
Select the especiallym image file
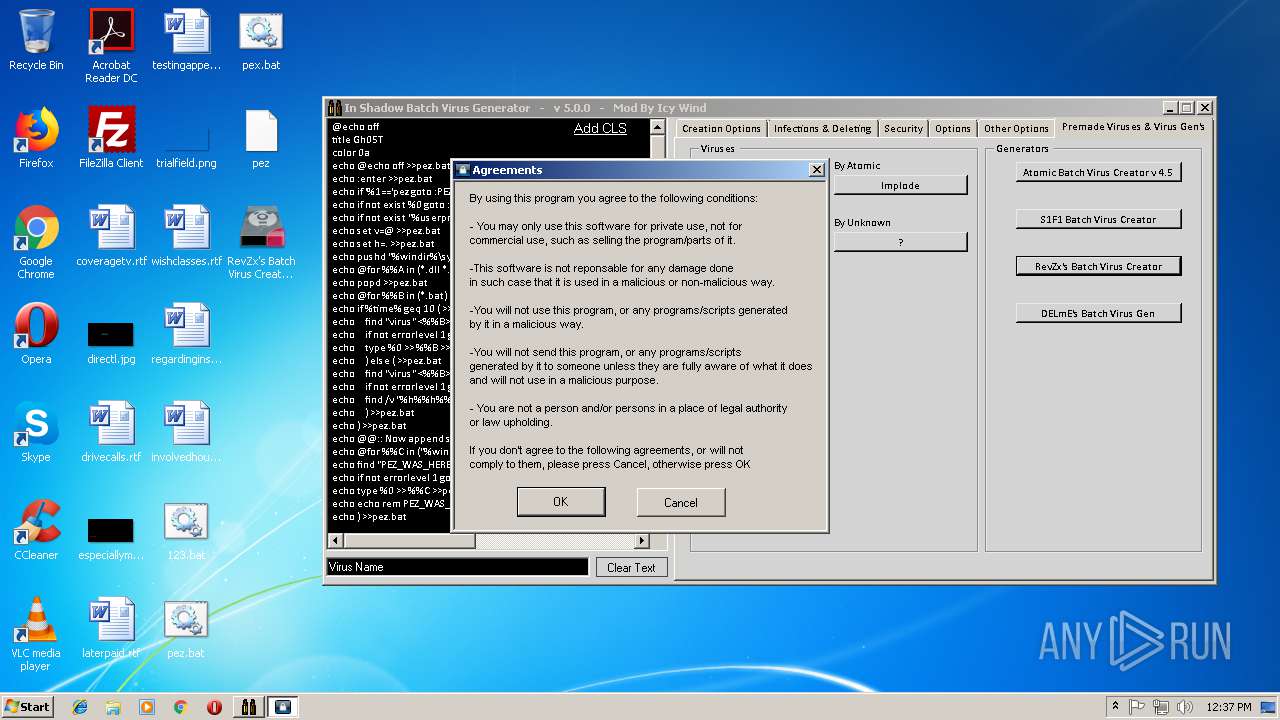[x=111, y=538]
